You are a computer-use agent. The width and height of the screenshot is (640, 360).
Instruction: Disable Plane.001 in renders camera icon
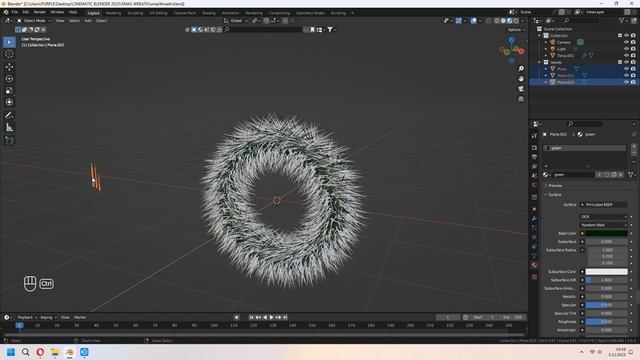click(633, 76)
